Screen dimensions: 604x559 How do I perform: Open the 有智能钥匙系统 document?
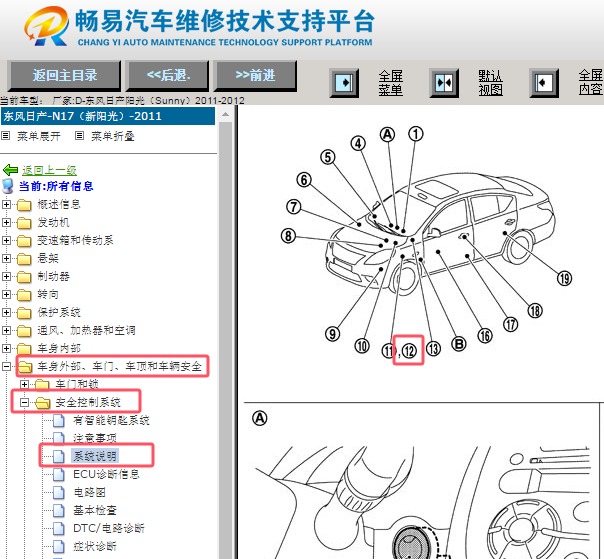pos(111,420)
